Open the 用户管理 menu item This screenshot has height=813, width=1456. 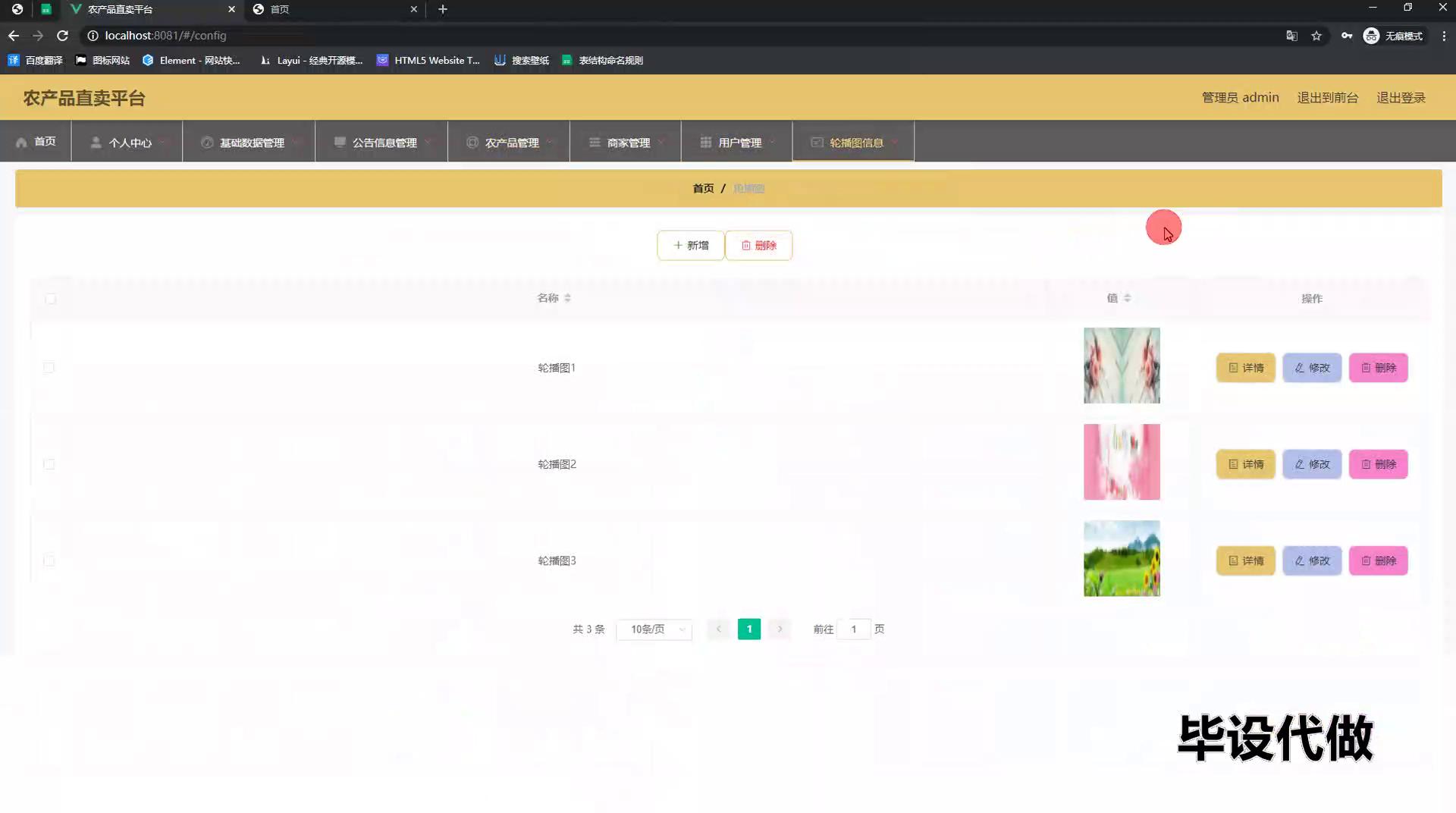click(x=739, y=143)
